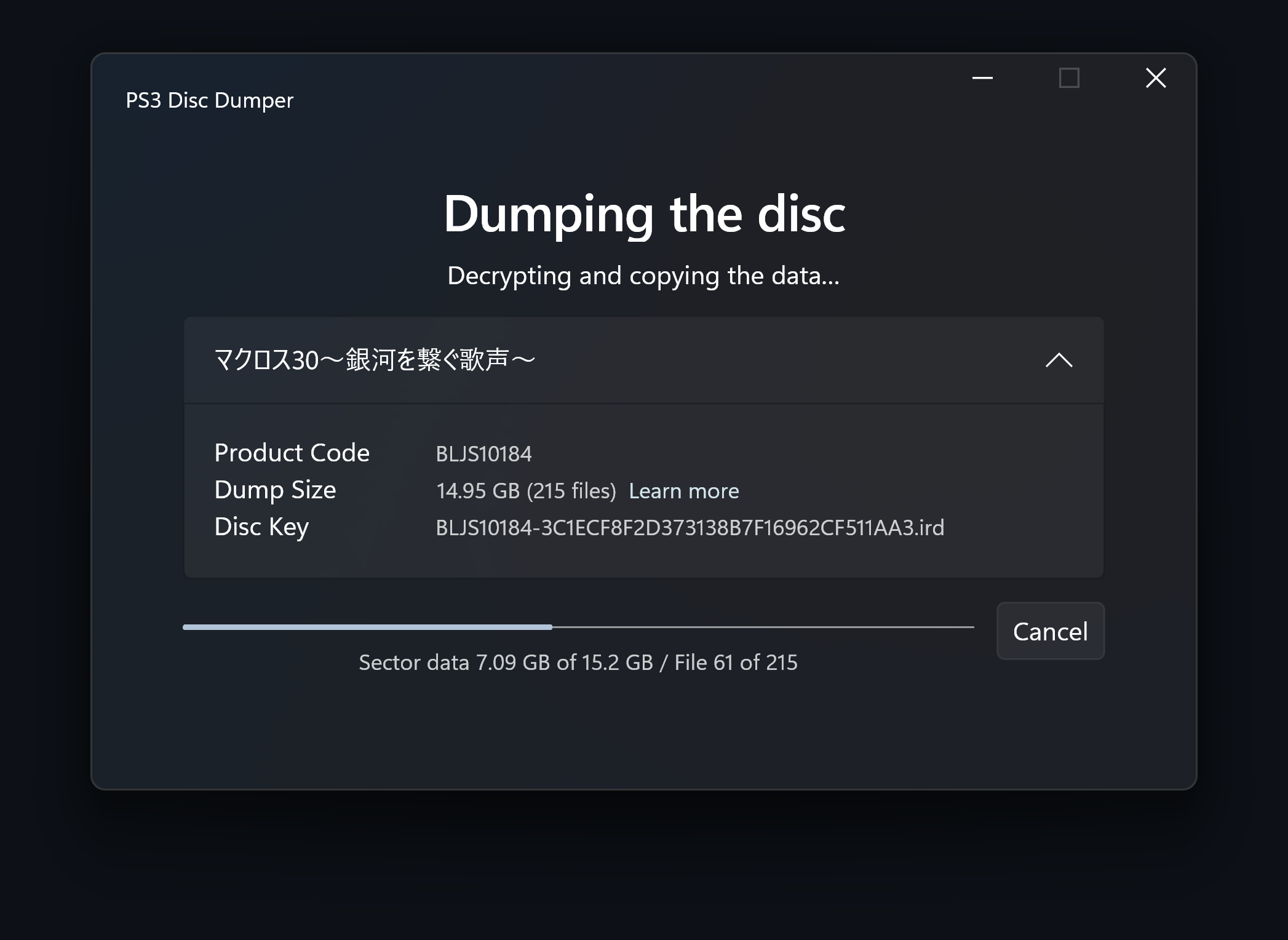Click the 14.95 GB (215 files) text
Screen dimensions: 1288x940
526,491
